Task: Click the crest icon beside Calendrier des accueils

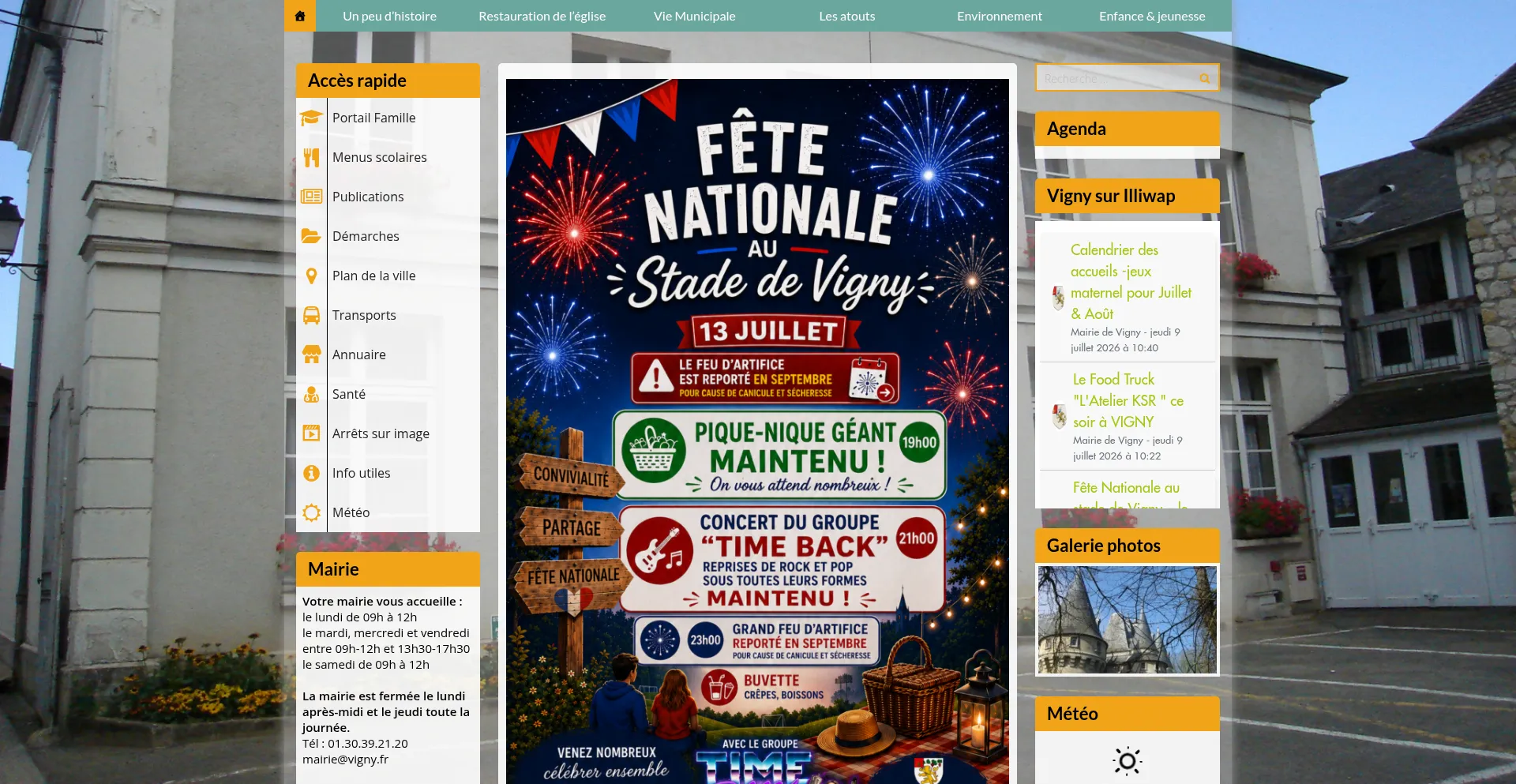Action: click(1058, 298)
